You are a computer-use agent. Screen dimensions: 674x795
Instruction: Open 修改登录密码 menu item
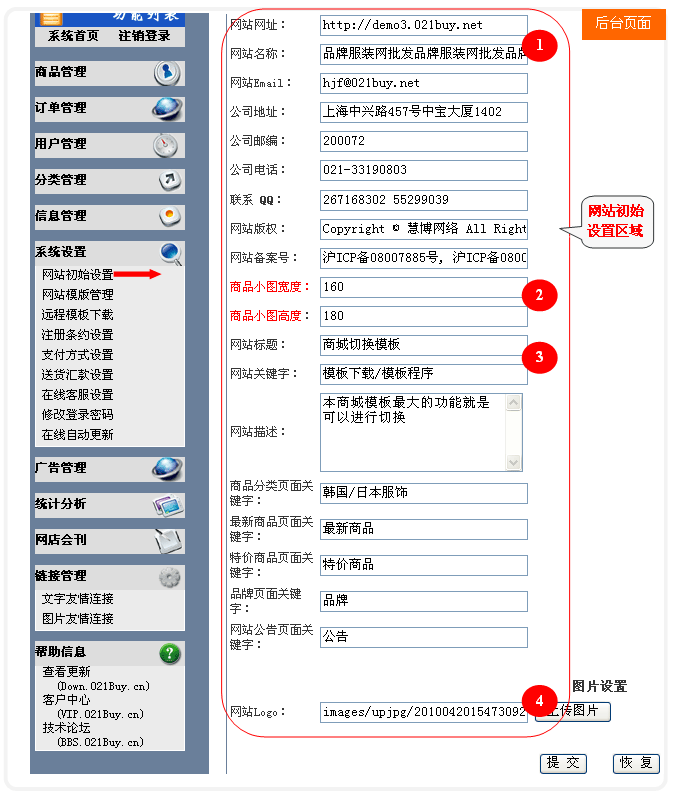78,415
